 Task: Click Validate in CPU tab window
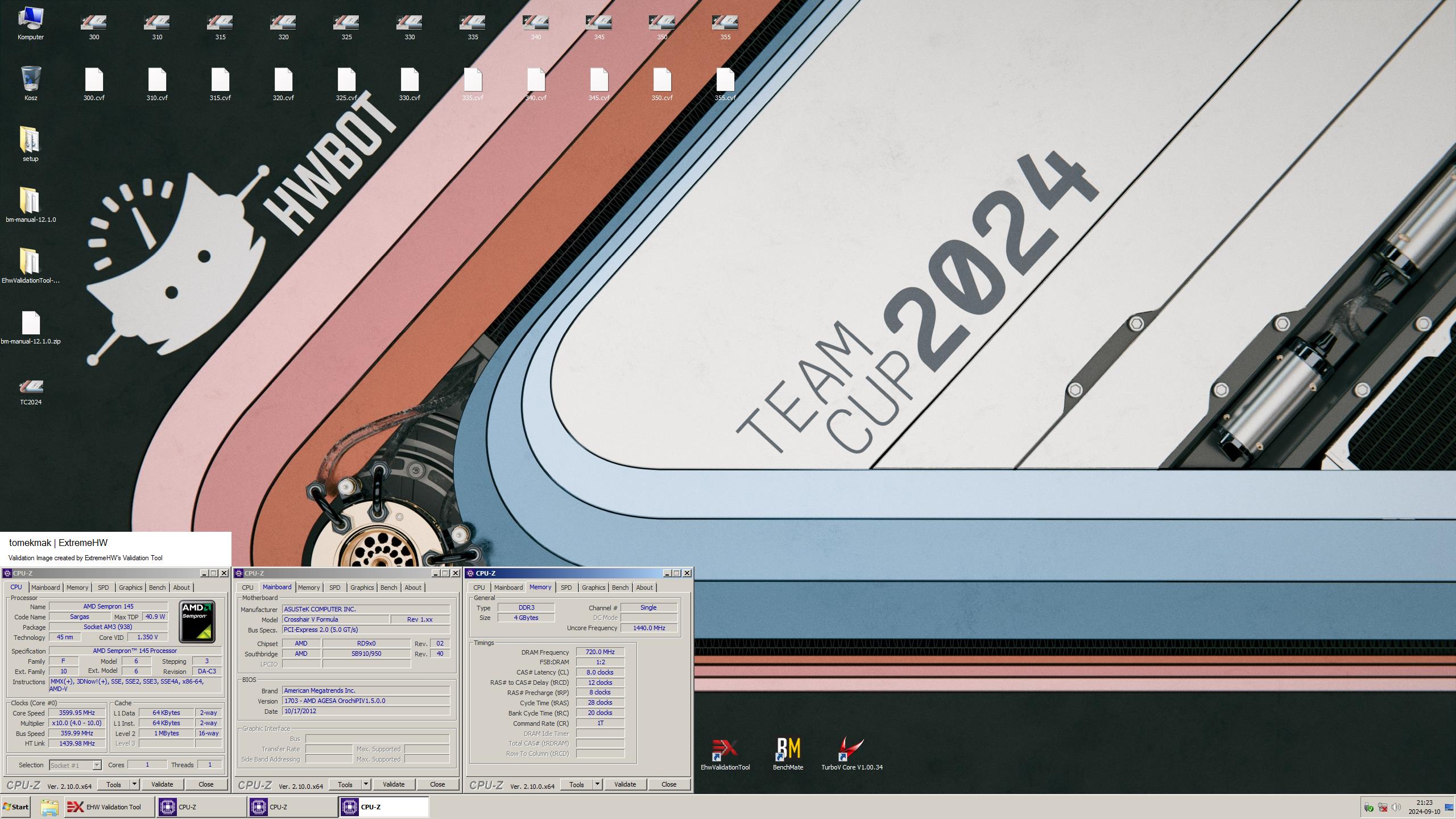(162, 784)
